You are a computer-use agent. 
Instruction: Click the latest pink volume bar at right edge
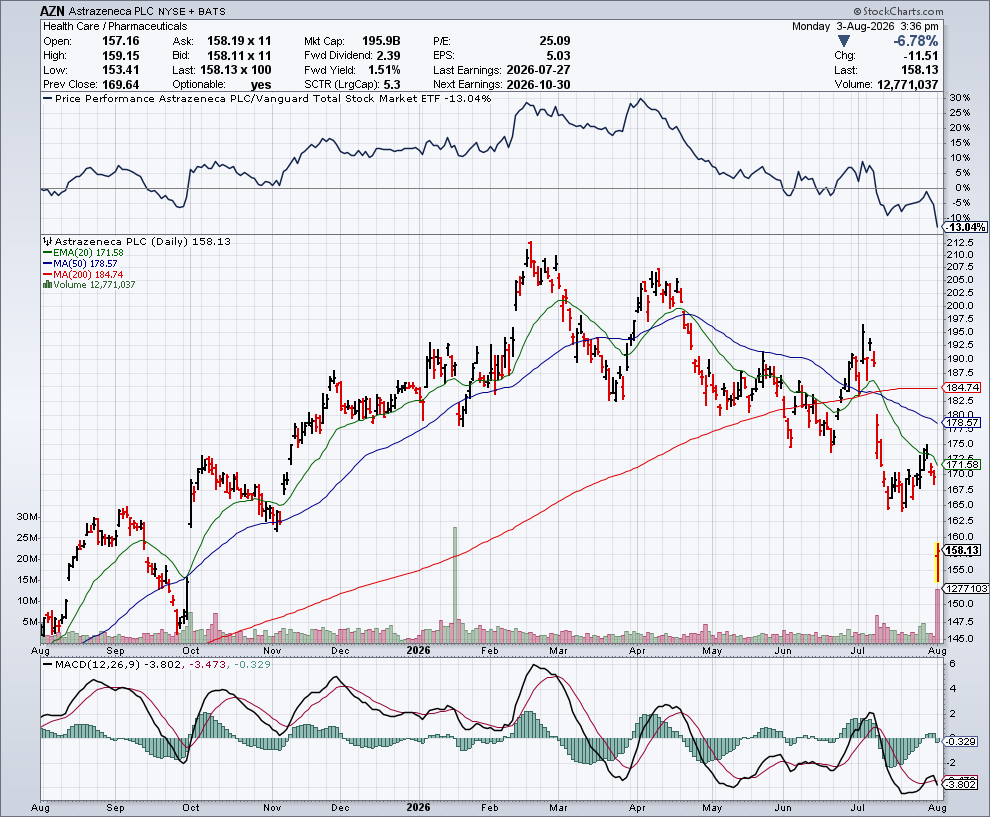pyautogui.click(x=937, y=616)
